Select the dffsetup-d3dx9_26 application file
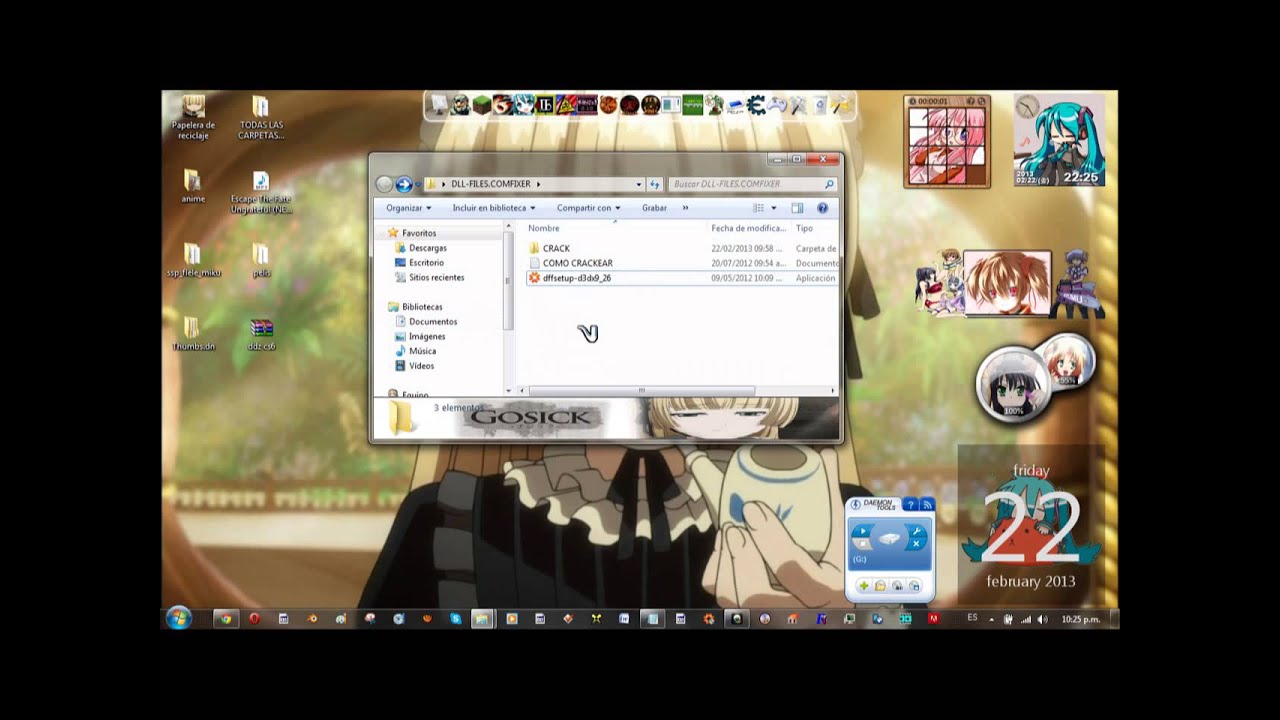The image size is (1280, 720). pos(576,278)
